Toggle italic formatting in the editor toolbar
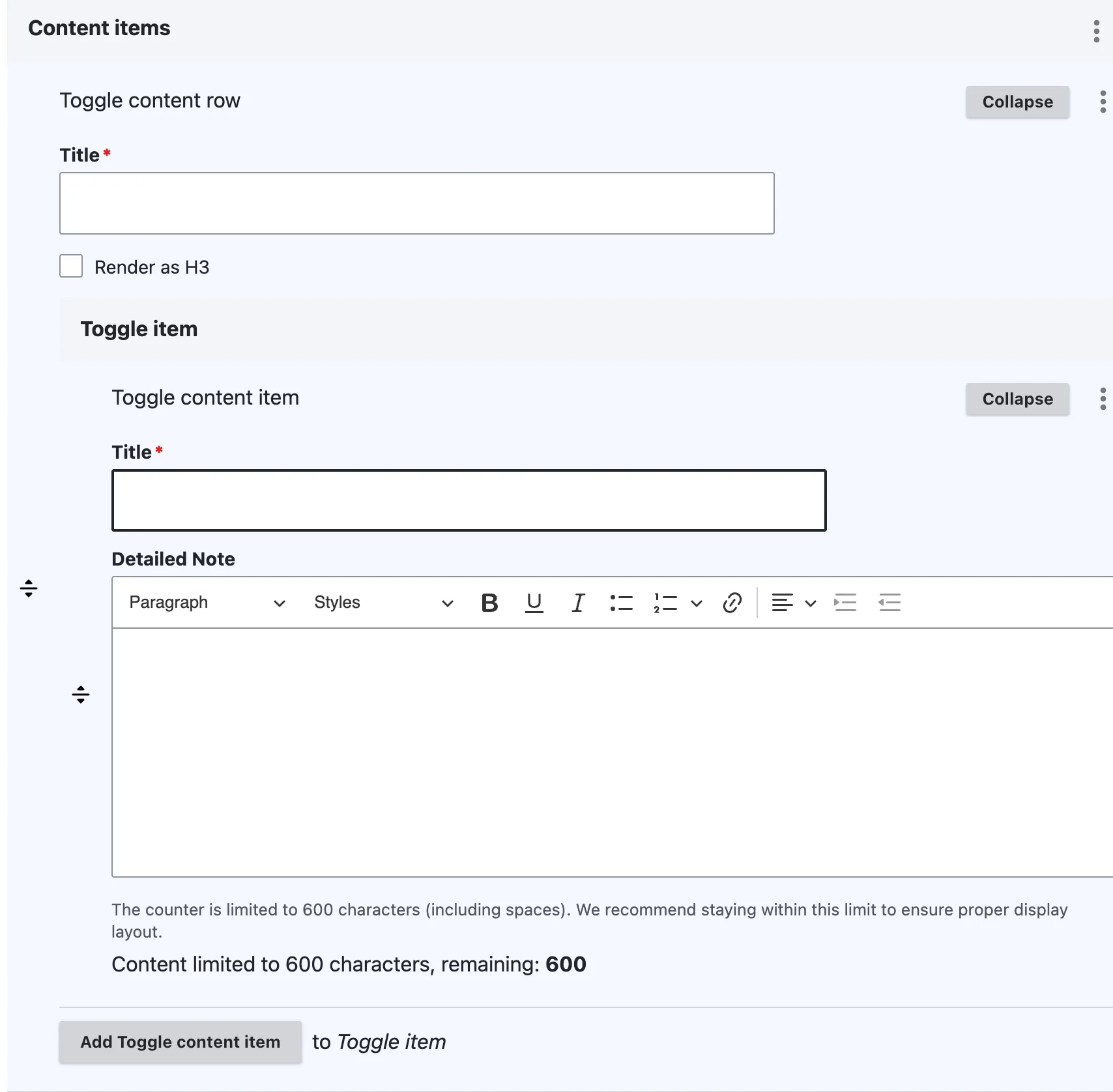Image resolution: width=1113 pixels, height=1092 pixels. [x=578, y=603]
